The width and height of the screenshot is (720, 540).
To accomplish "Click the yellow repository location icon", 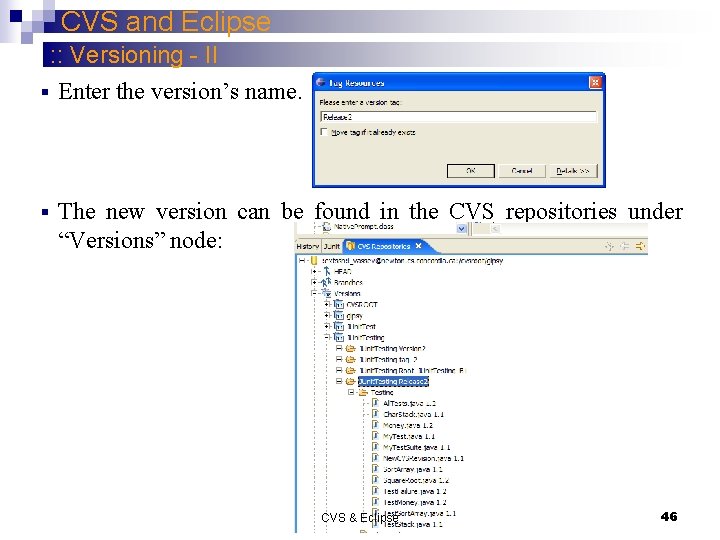I will coord(314,261).
